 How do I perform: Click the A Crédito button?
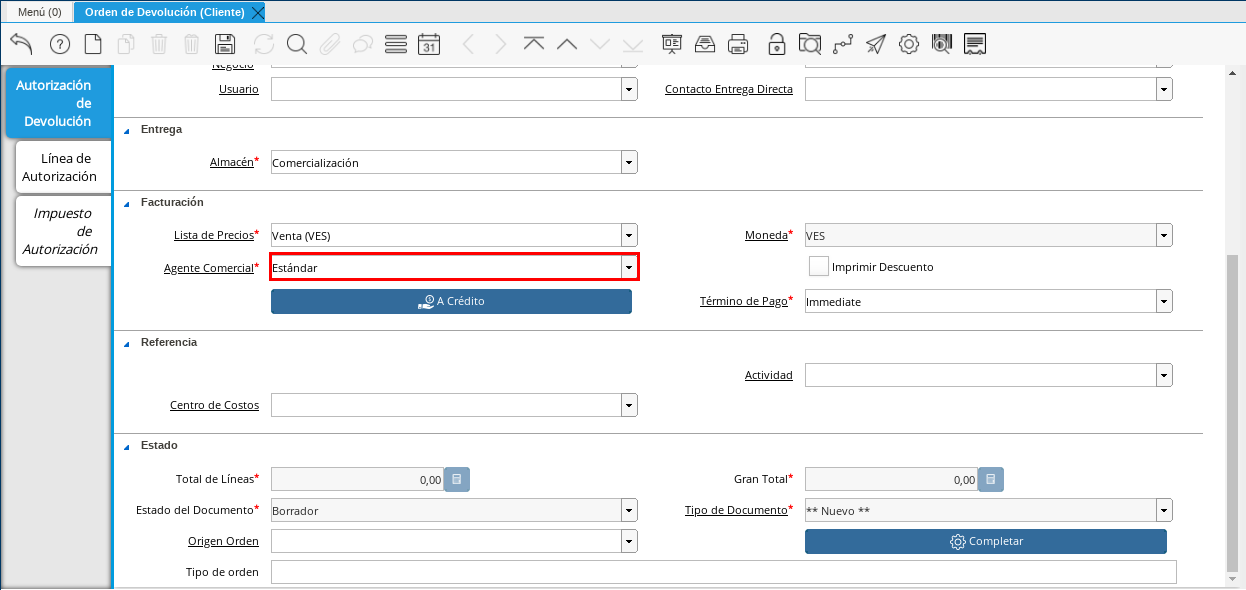[x=451, y=301]
